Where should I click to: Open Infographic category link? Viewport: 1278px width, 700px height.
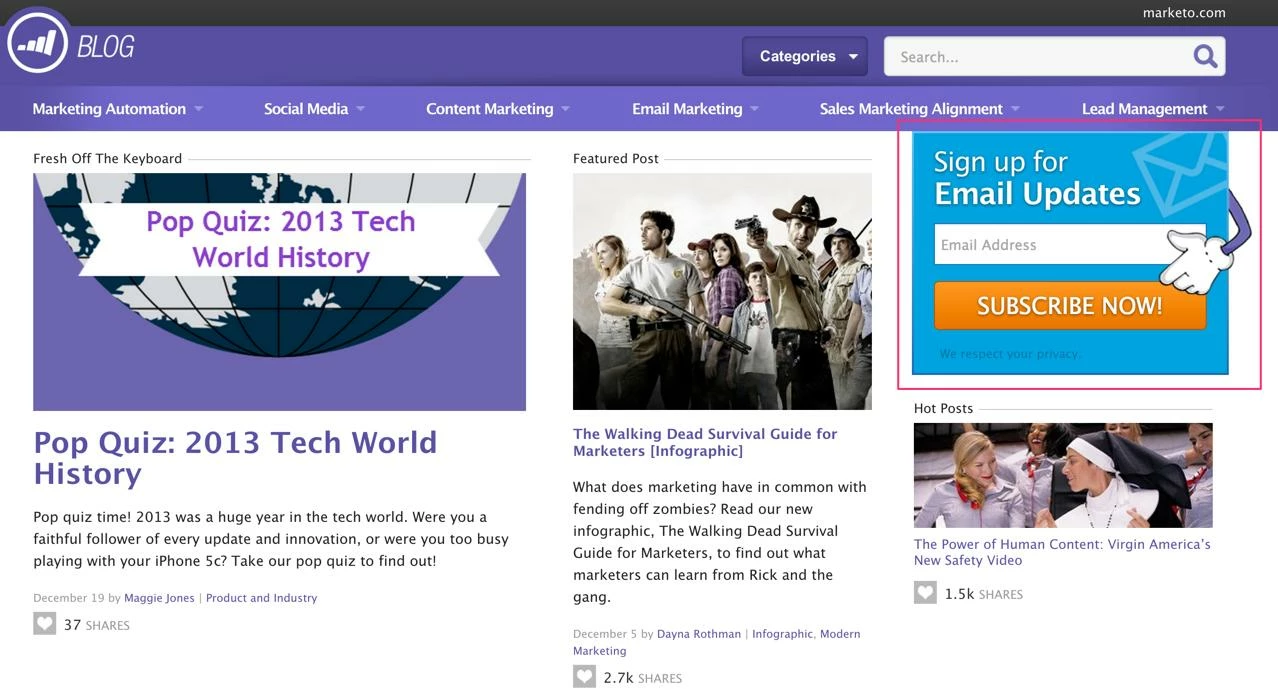pos(783,634)
